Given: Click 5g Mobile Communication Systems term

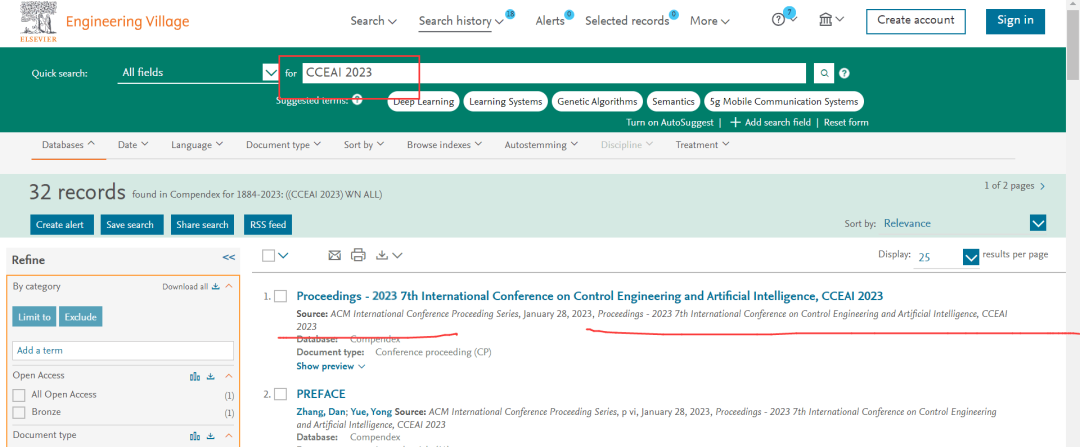Looking at the screenshot, I should pyautogui.click(x=784, y=101).
